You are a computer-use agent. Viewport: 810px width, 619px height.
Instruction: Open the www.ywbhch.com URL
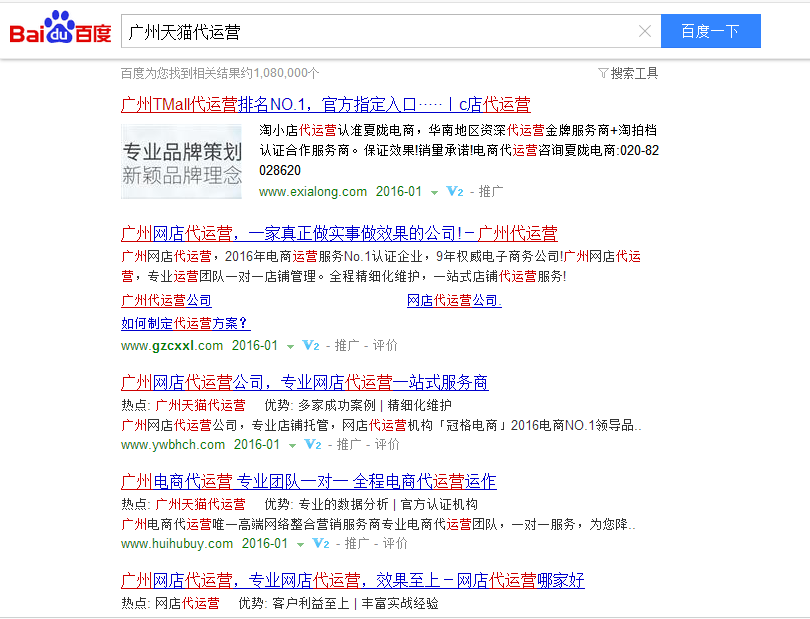[x=173, y=445]
